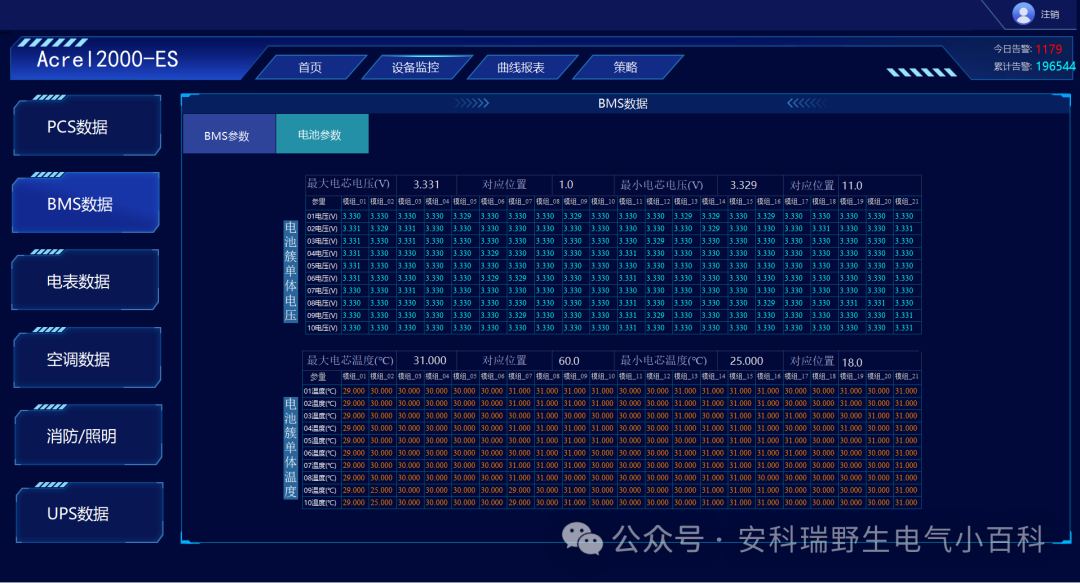Click today's alarm count 1179
The height and width of the screenshot is (583, 1080).
(x=1048, y=49)
